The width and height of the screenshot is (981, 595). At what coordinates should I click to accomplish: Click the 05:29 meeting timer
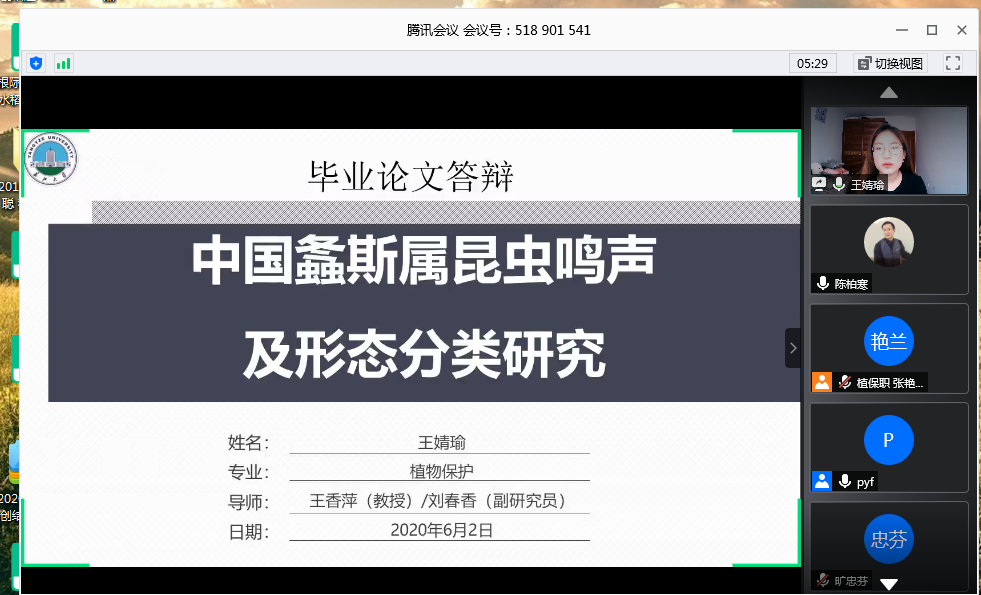811,63
